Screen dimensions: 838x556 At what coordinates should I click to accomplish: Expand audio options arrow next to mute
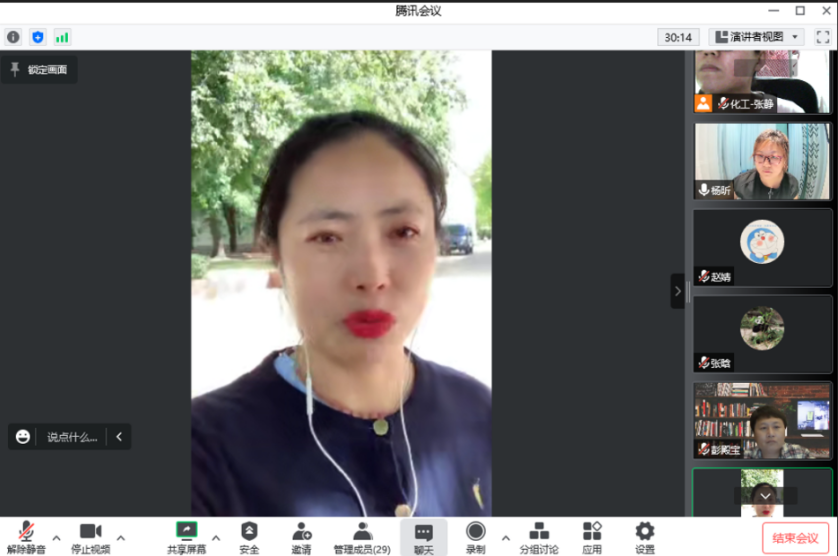[x=57, y=538]
